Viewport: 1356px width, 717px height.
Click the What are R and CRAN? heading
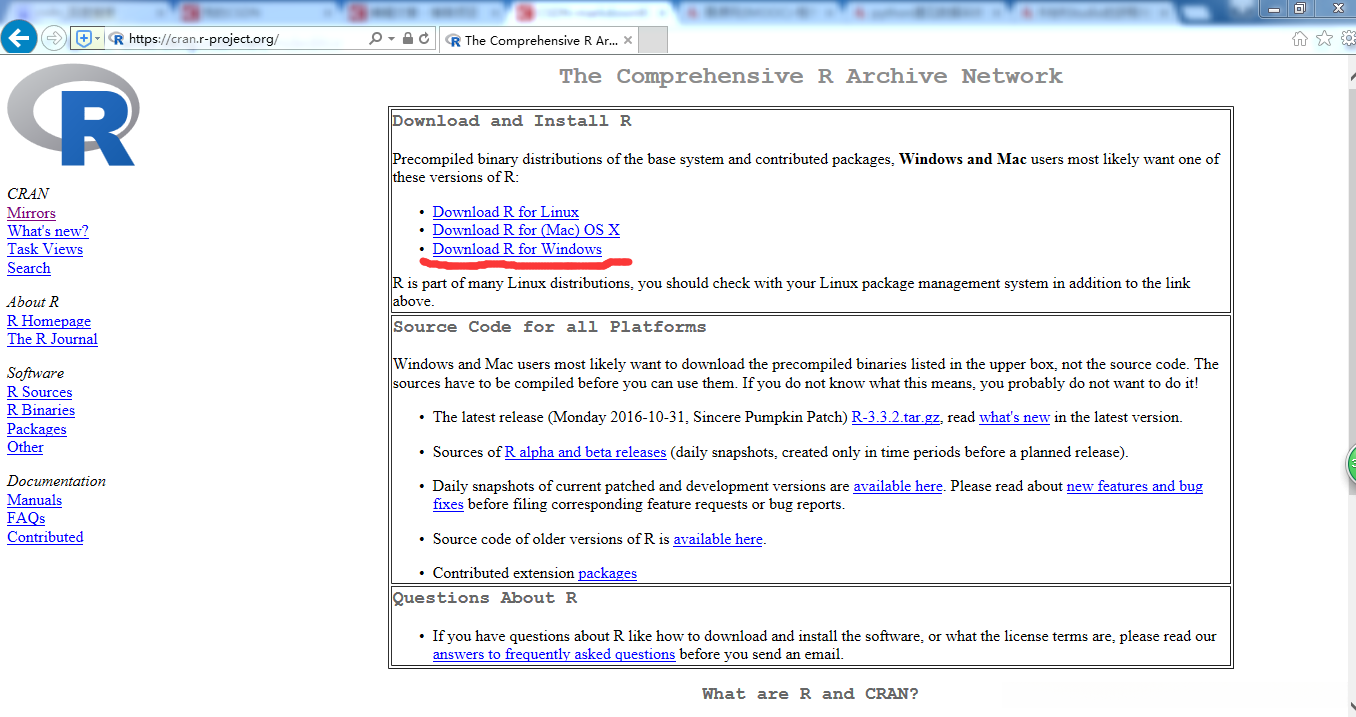click(x=810, y=693)
